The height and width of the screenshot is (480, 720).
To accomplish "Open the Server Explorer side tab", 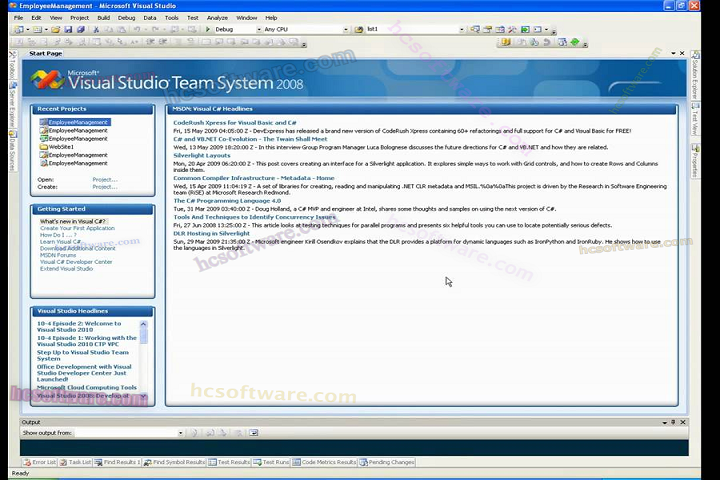I will pyautogui.click(x=12, y=106).
